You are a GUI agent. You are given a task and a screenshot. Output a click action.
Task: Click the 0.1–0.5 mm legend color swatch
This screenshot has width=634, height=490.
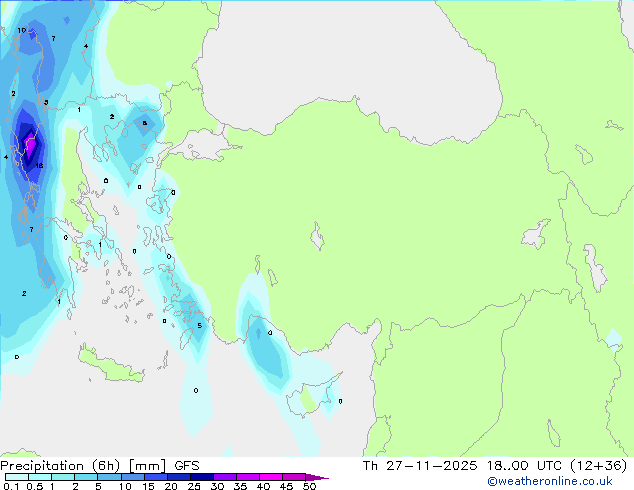(17, 477)
